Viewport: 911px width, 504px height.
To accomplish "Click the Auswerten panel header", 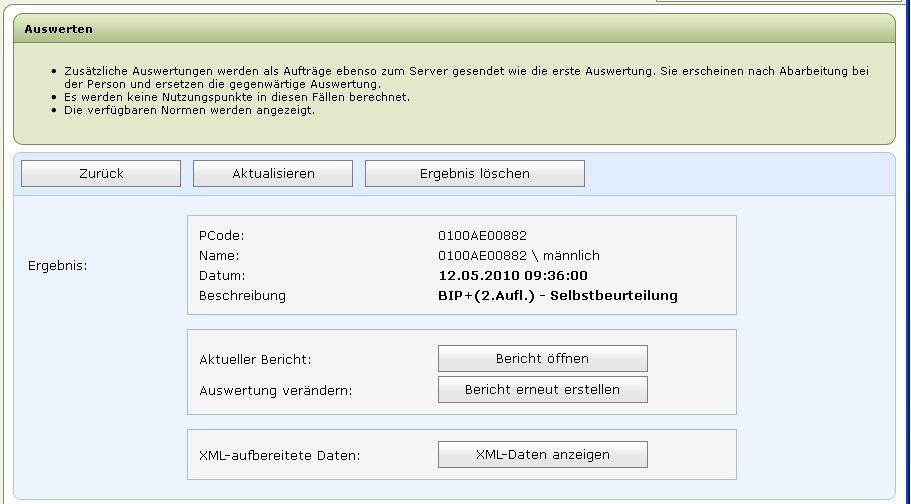I will [59, 29].
